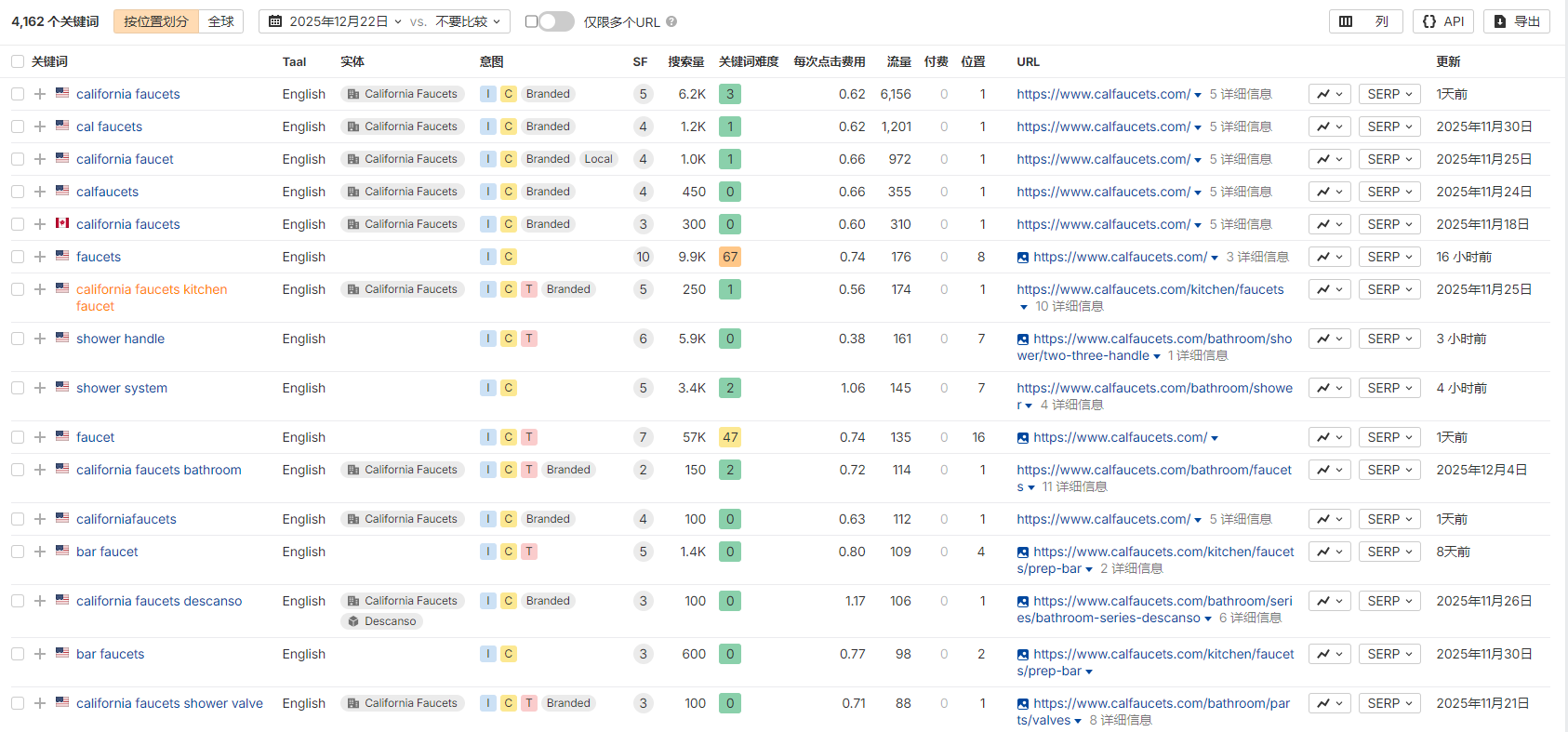This screenshot has height=732, width=1568.
Task: Click the plus icon beside 'californiafaucets'
Action: point(40,519)
